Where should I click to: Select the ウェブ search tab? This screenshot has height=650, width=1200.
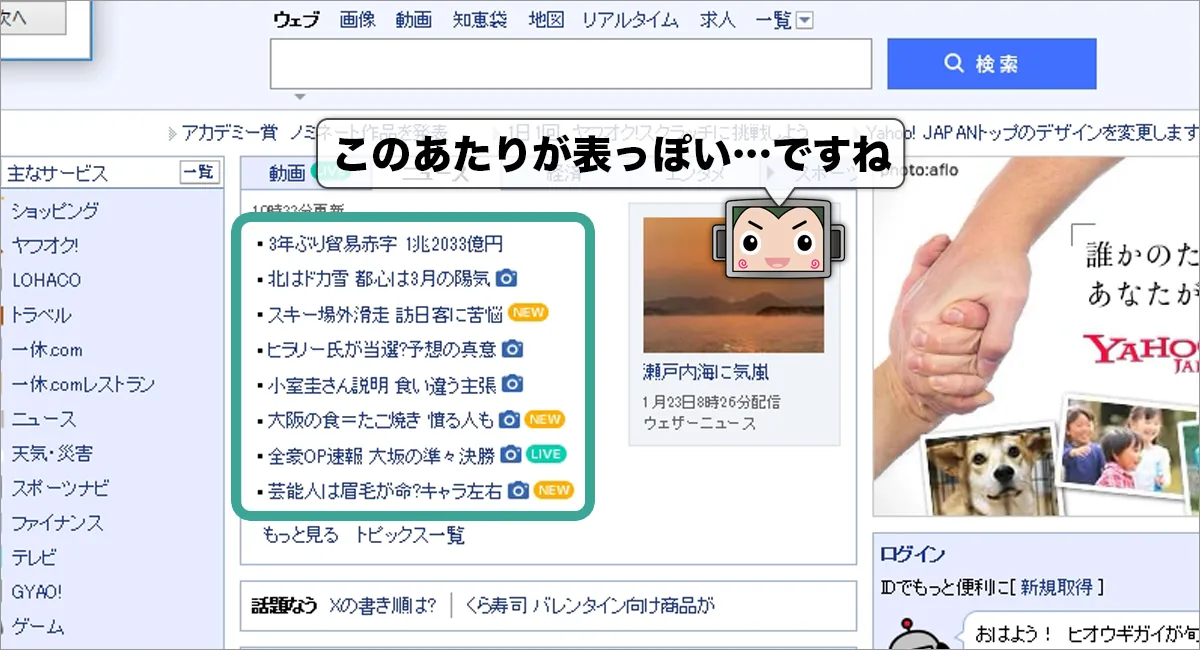point(297,19)
